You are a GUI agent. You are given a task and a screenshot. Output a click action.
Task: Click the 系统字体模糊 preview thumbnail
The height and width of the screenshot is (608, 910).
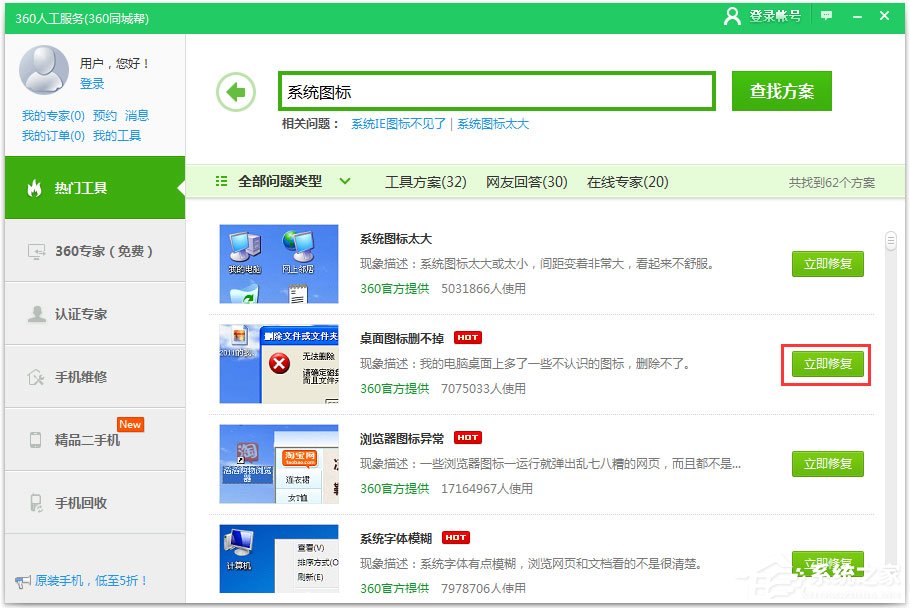coord(280,561)
